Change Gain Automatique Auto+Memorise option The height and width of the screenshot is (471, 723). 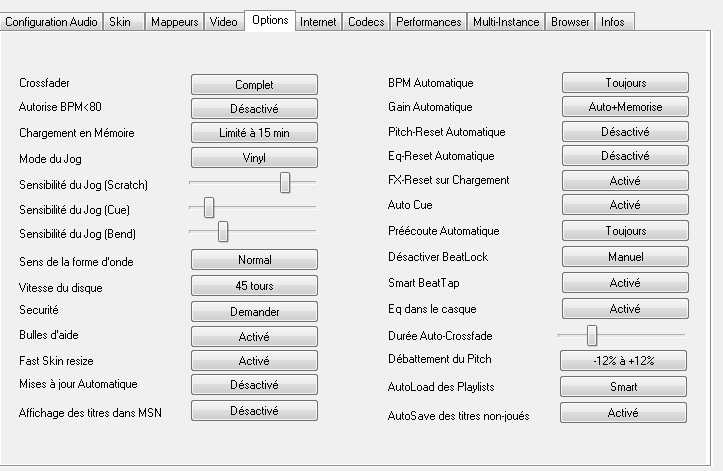(x=625, y=107)
